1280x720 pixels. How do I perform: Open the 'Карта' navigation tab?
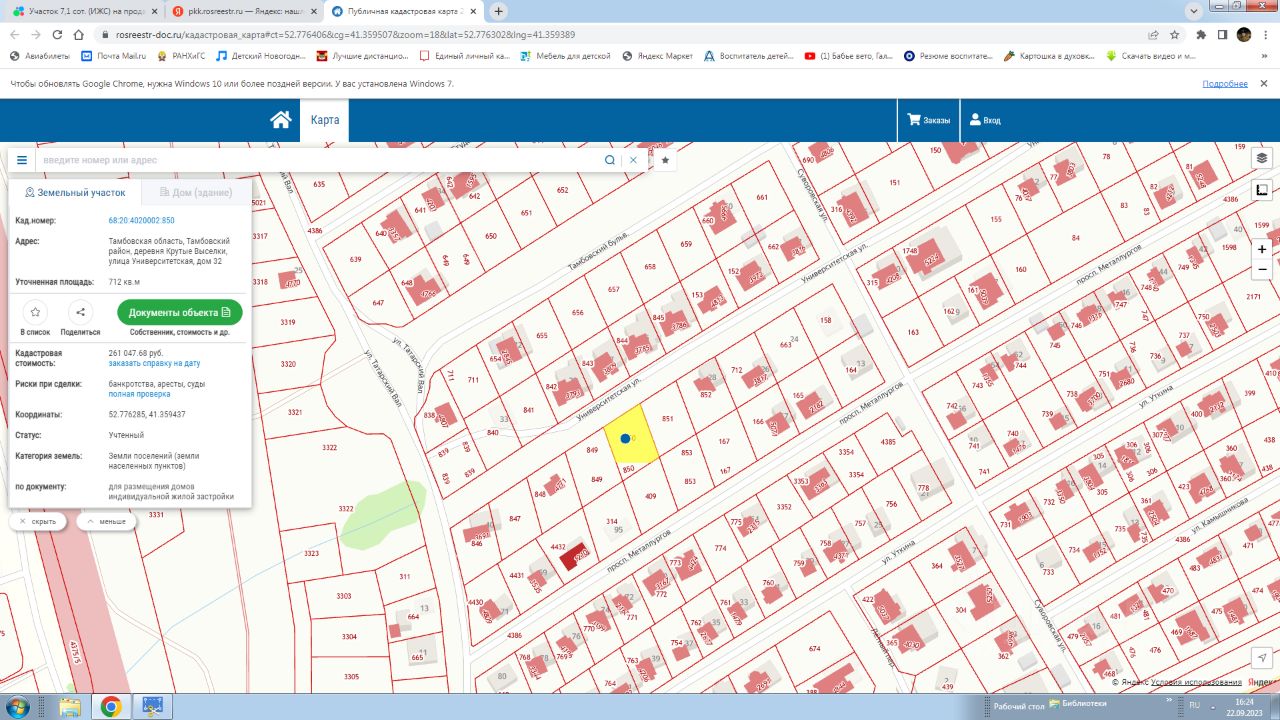[x=324, y=120]
